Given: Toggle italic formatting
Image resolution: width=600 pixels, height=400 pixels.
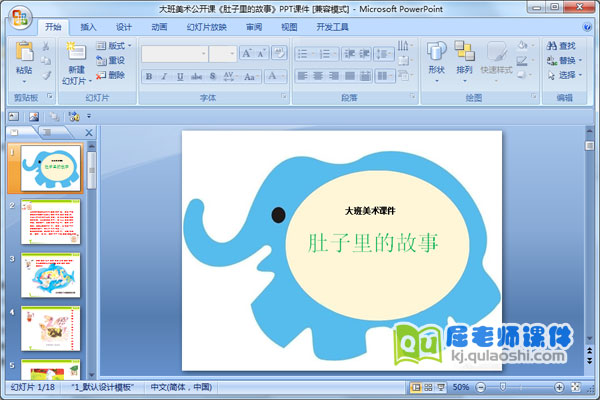Looking at the screenshot, I should click(x=164, y=76).
